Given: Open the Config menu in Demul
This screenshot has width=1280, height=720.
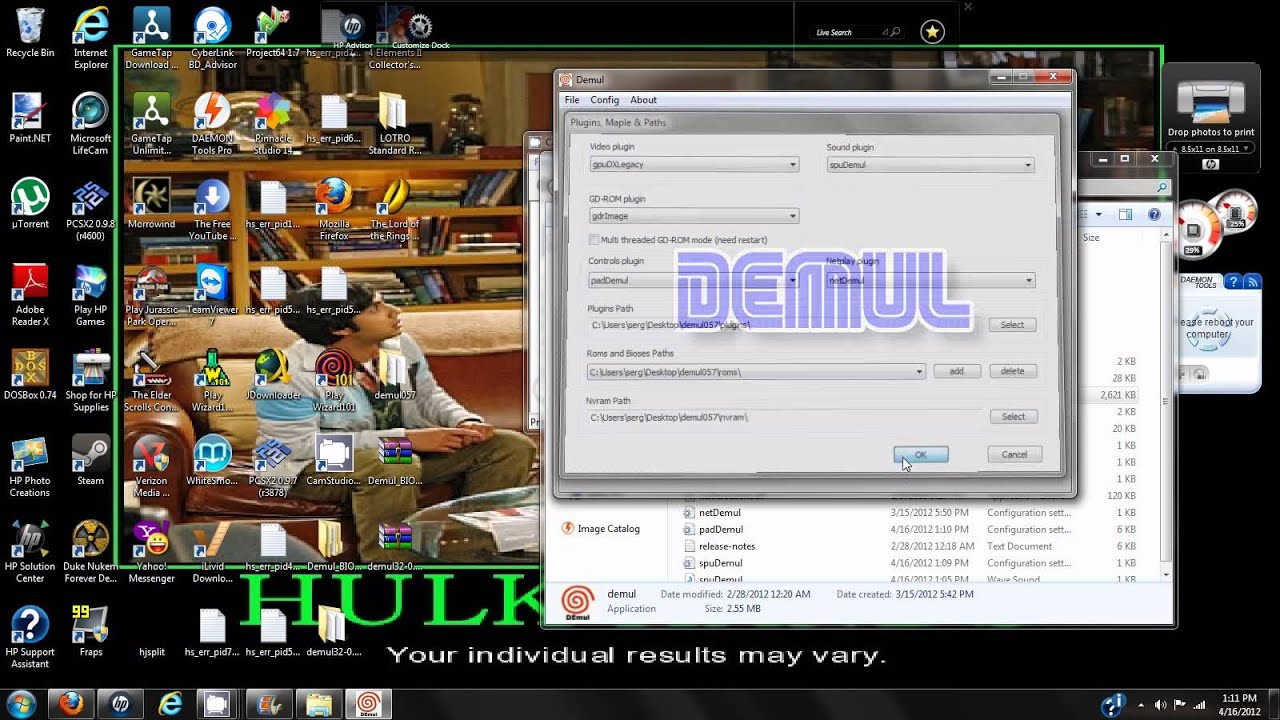Looking at the screenshot, I should 605,100.
